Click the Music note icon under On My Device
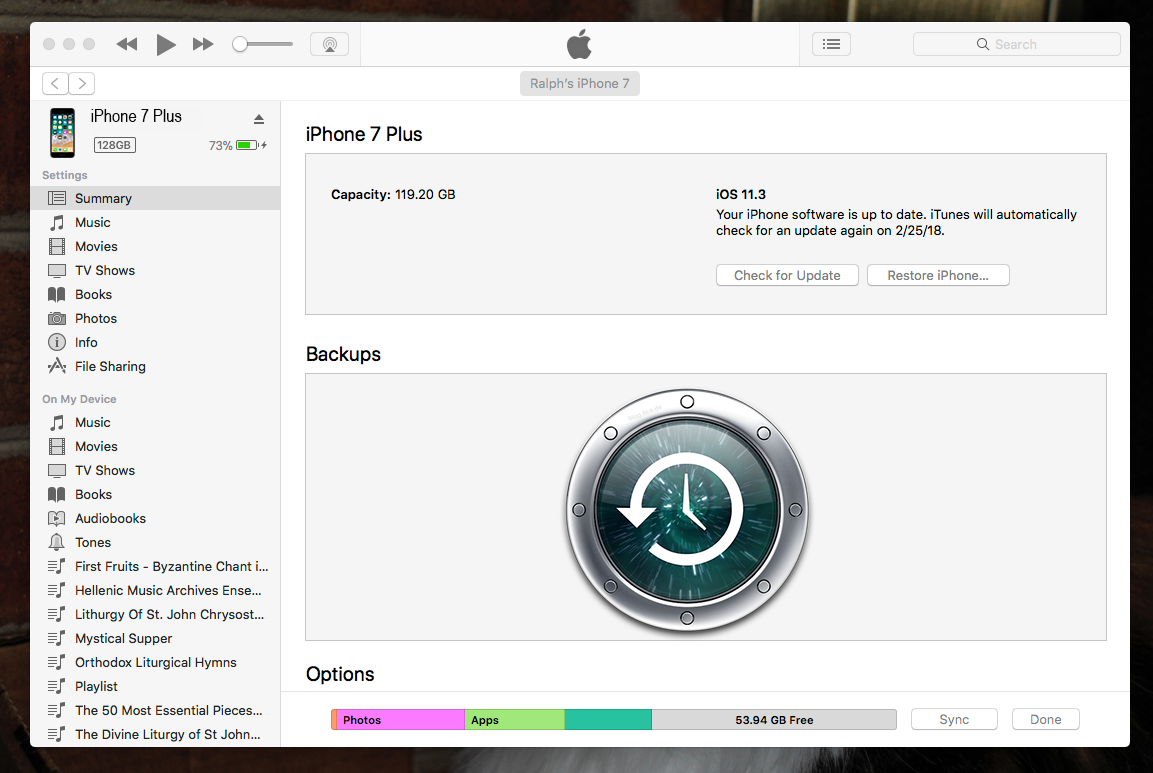The image size is (1153, 773). [57, 422]
